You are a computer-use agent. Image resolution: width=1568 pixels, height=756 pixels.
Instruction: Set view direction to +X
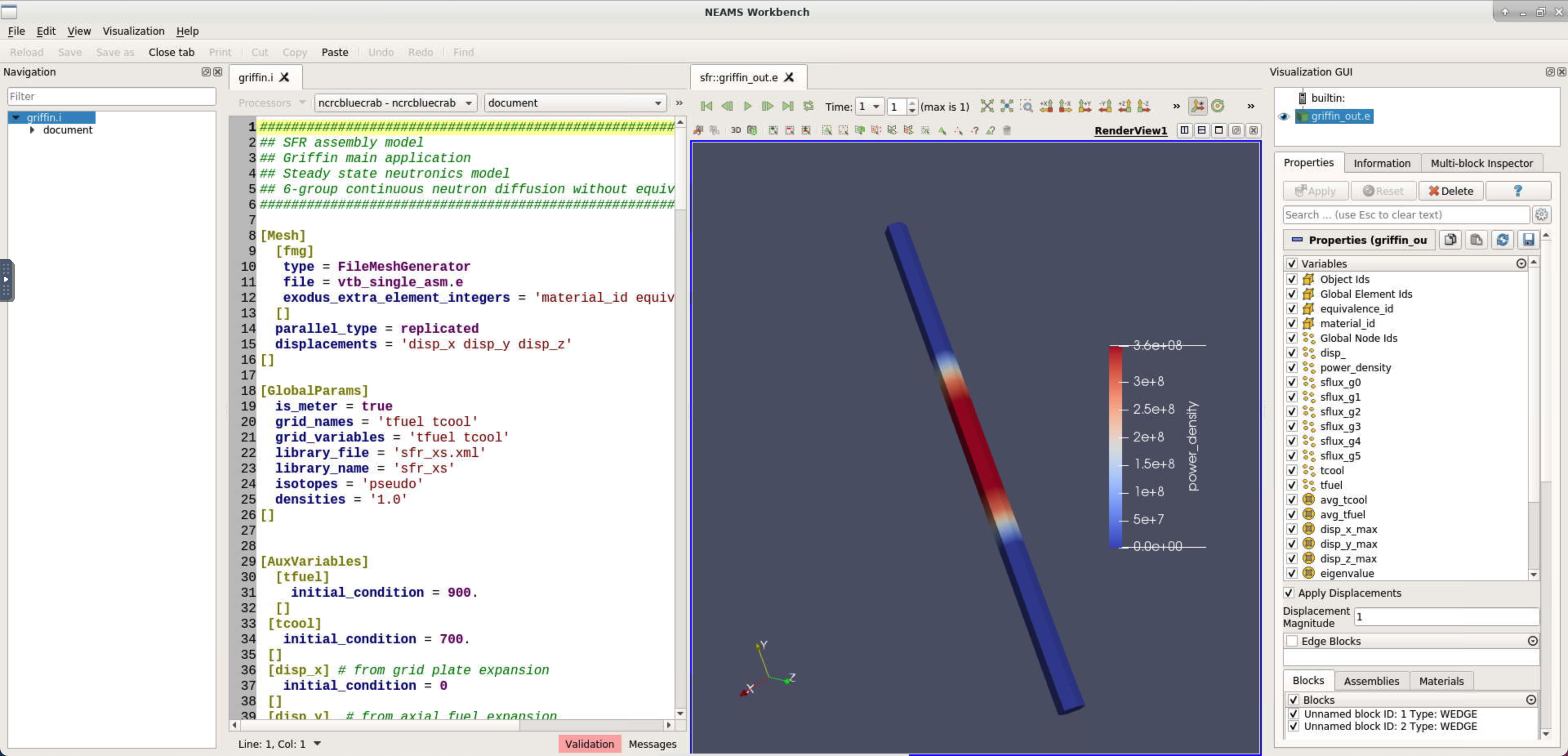(1046, 106)
